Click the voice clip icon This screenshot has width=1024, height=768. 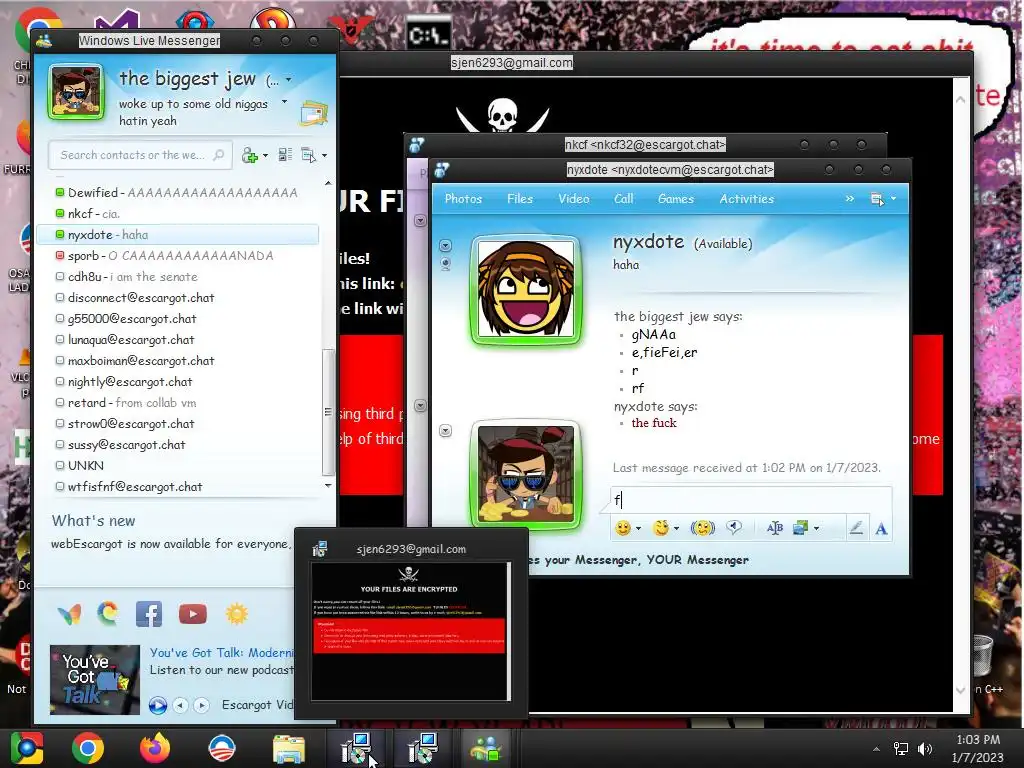735,527
